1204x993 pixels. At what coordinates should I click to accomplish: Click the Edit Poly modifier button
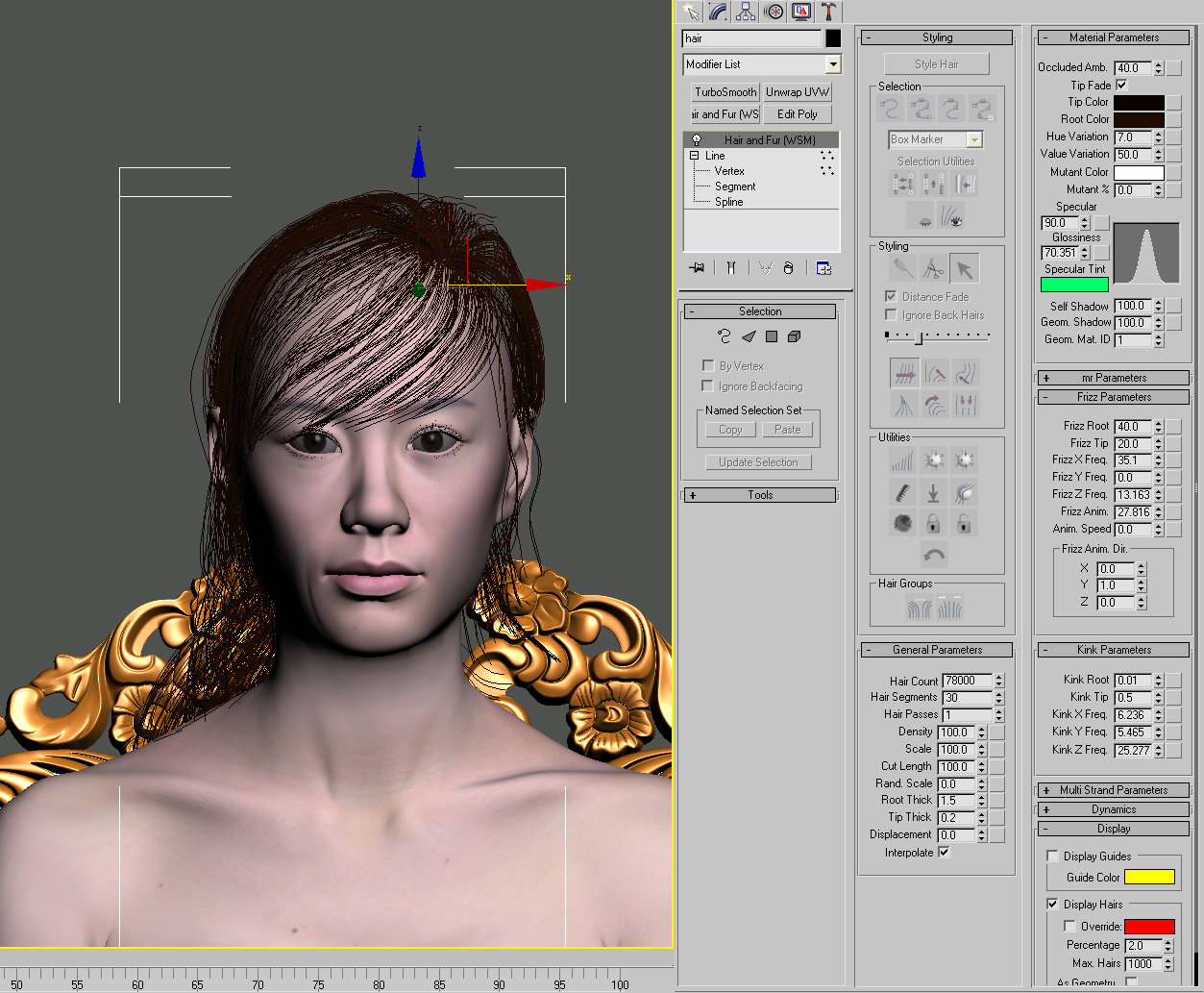798,113
